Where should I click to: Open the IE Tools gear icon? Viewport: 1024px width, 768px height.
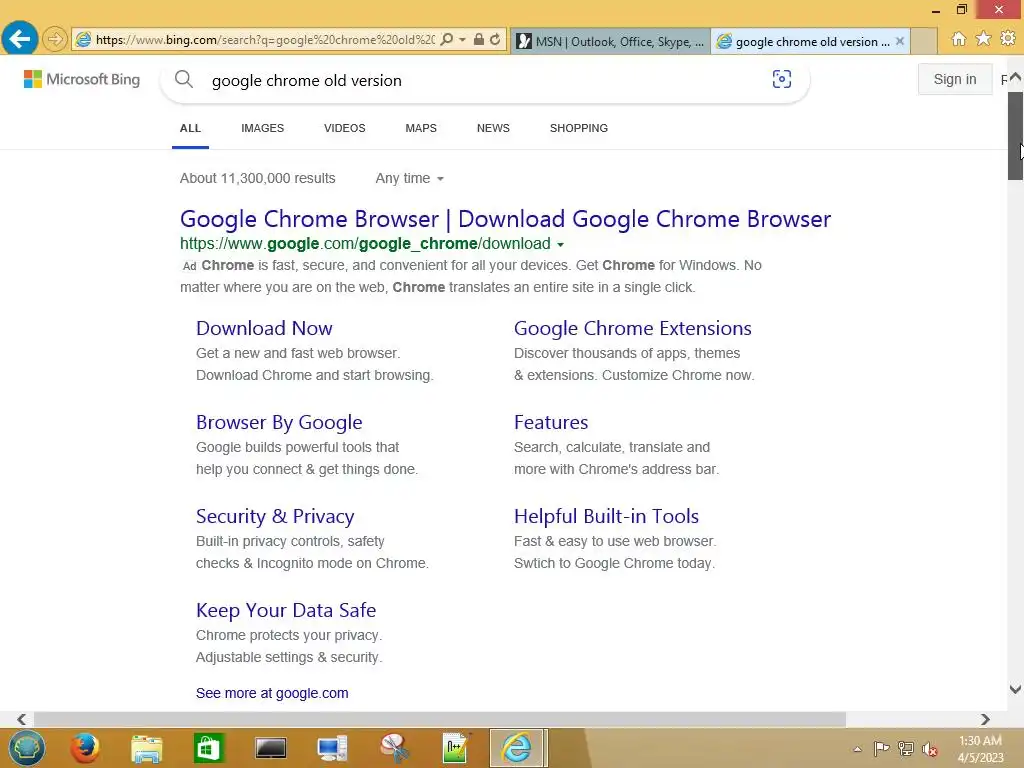click(1008, 39)
